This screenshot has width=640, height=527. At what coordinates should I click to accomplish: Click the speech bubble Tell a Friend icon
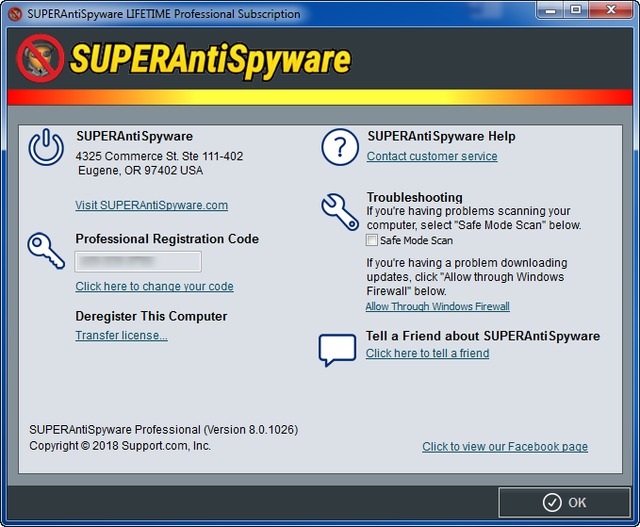(x=337, y=349)
